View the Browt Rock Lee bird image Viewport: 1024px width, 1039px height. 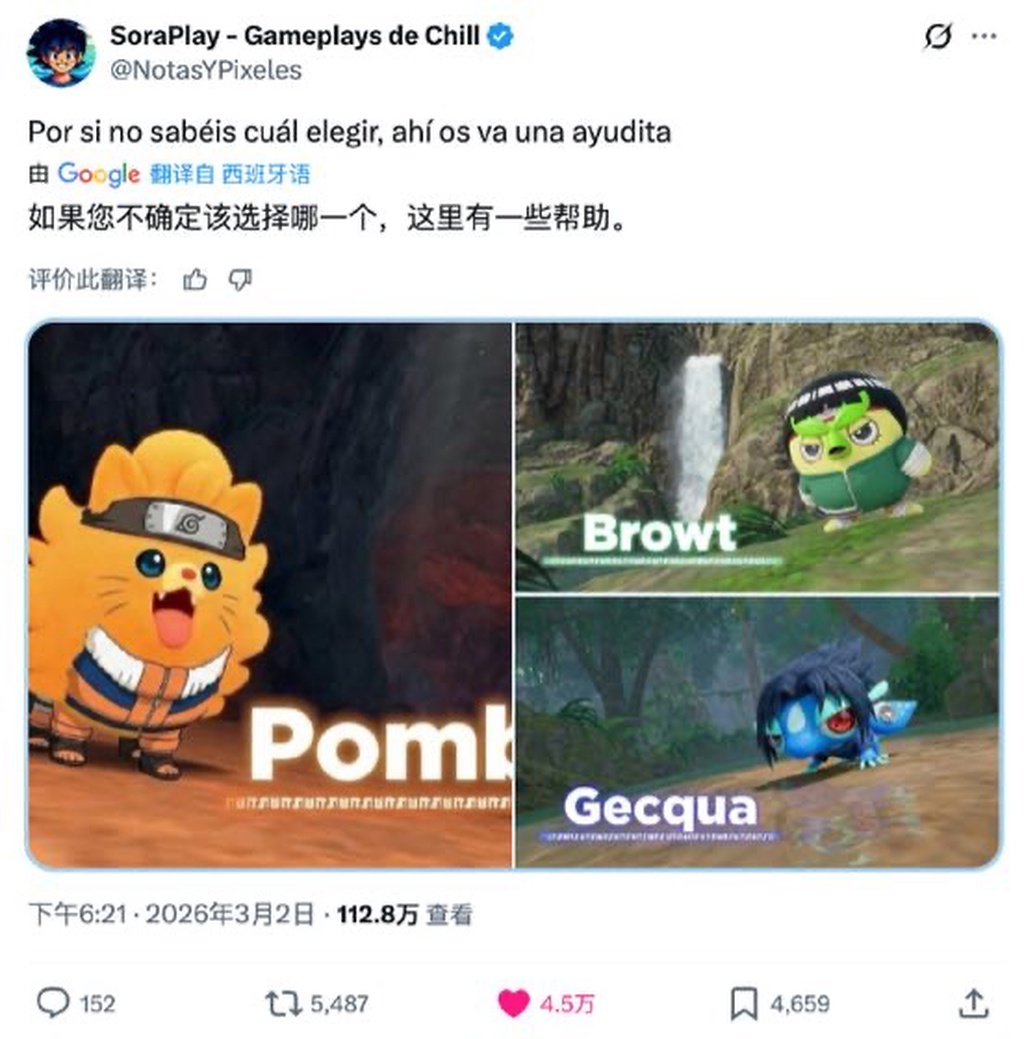(x=757, y=457)
